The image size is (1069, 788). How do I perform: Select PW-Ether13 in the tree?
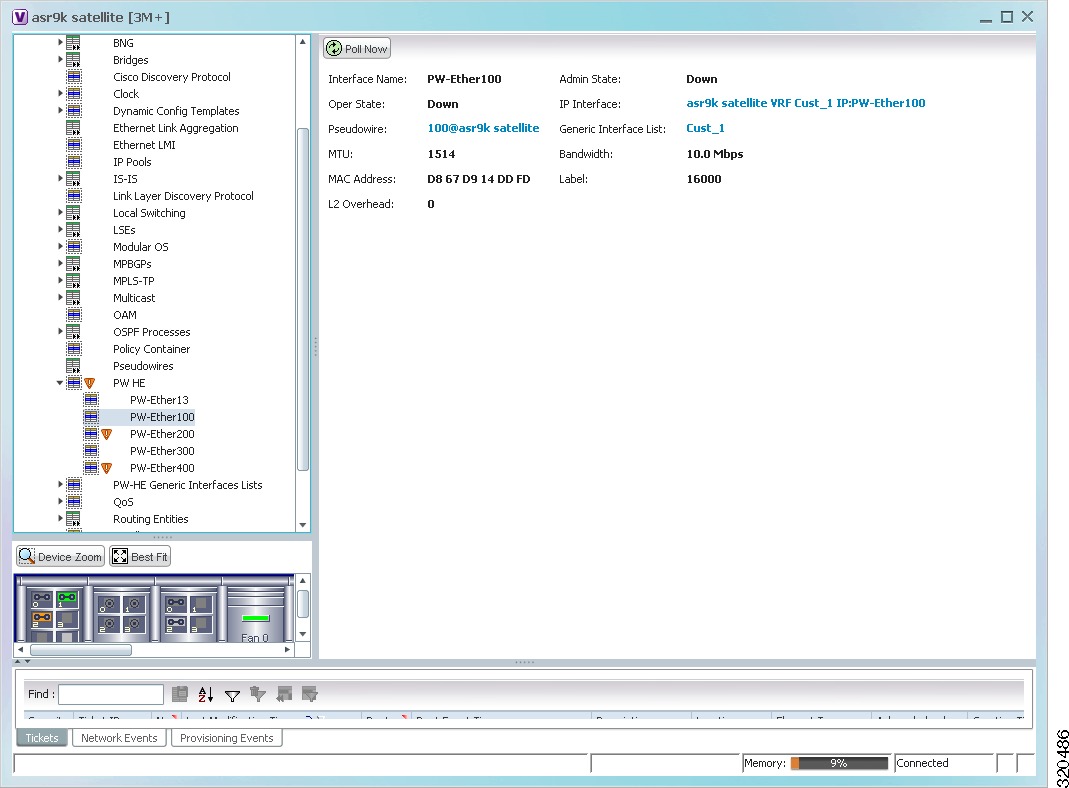(x=159, y=399)
